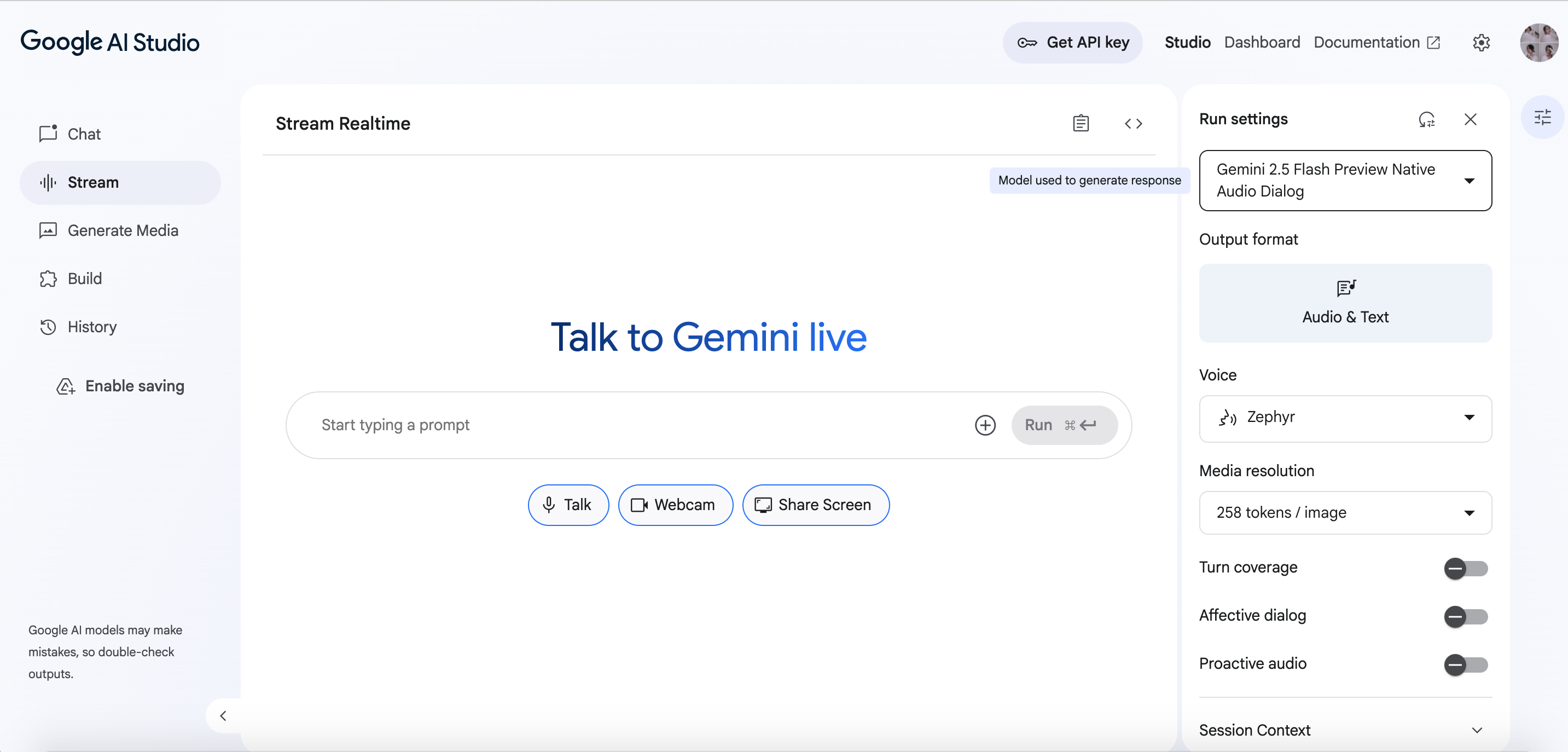
Task: Open system instructions clipboard icon
Action: [x=1081, y=124]
